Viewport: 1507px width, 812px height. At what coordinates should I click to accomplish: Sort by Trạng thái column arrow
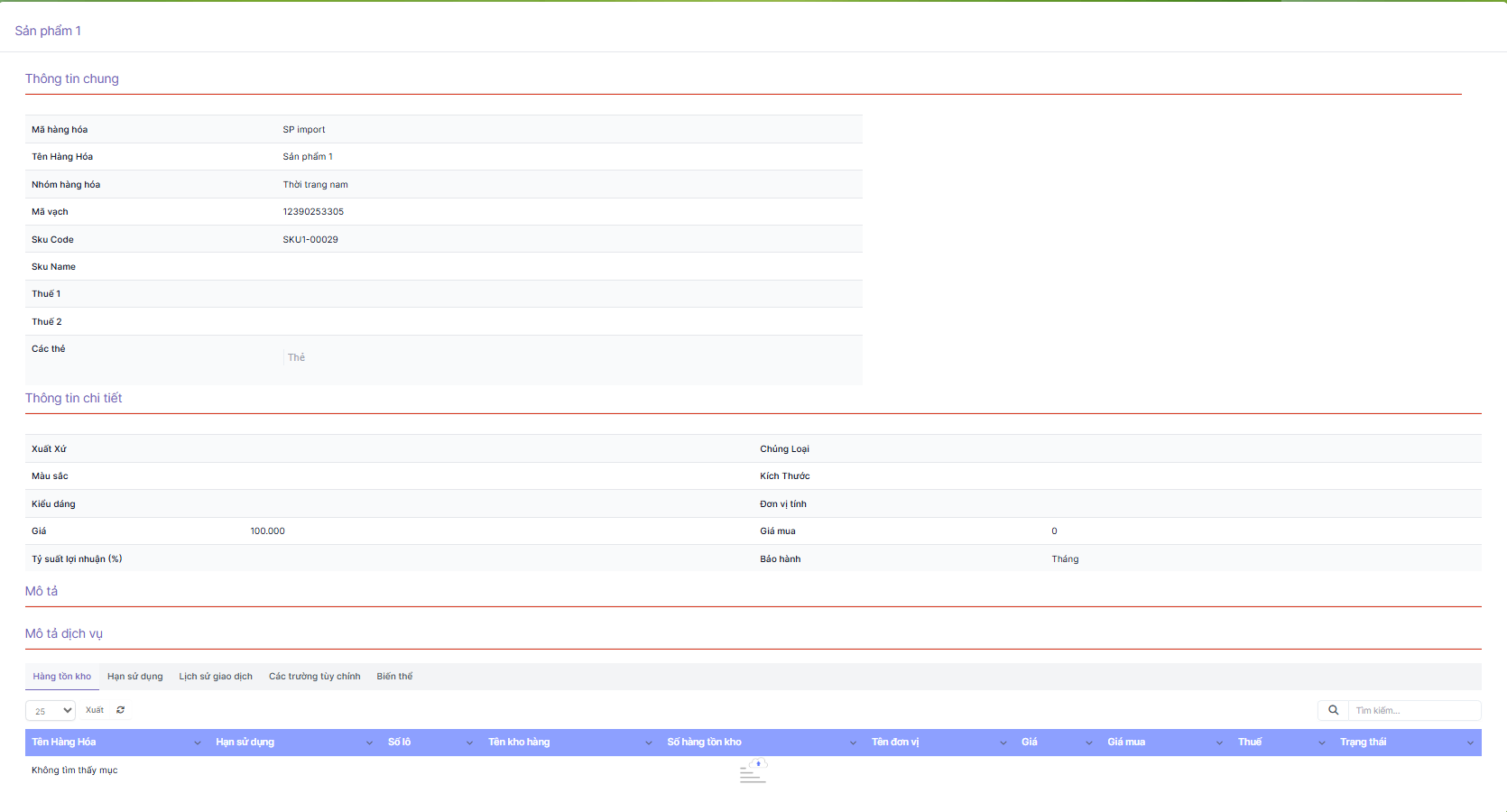click(1470, 743)
